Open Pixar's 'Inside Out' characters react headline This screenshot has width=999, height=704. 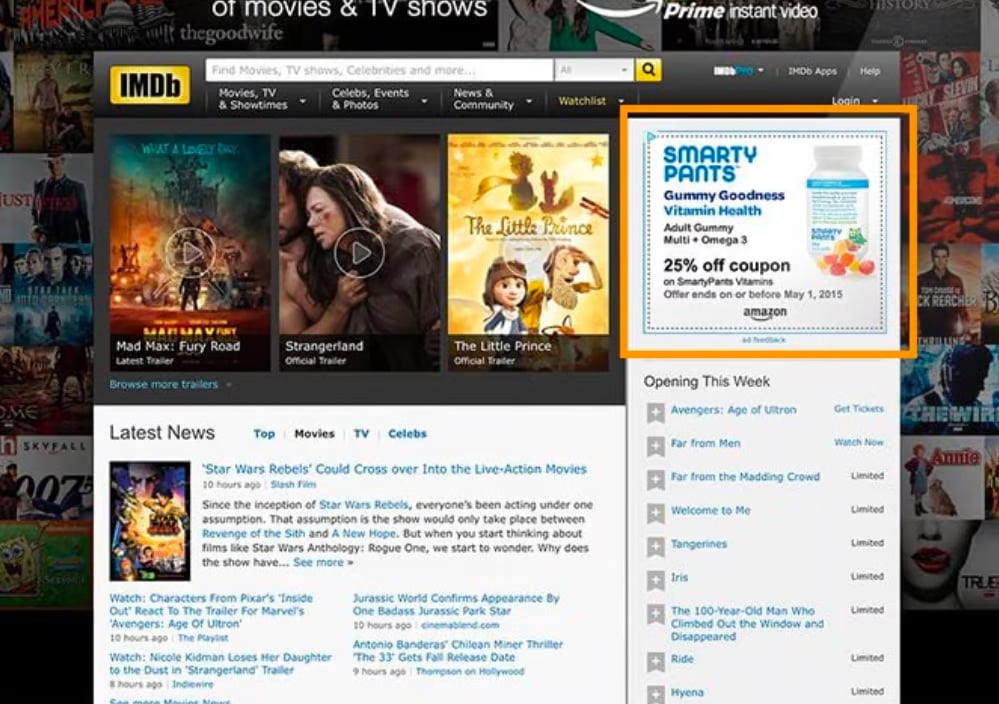pos(211,611)
